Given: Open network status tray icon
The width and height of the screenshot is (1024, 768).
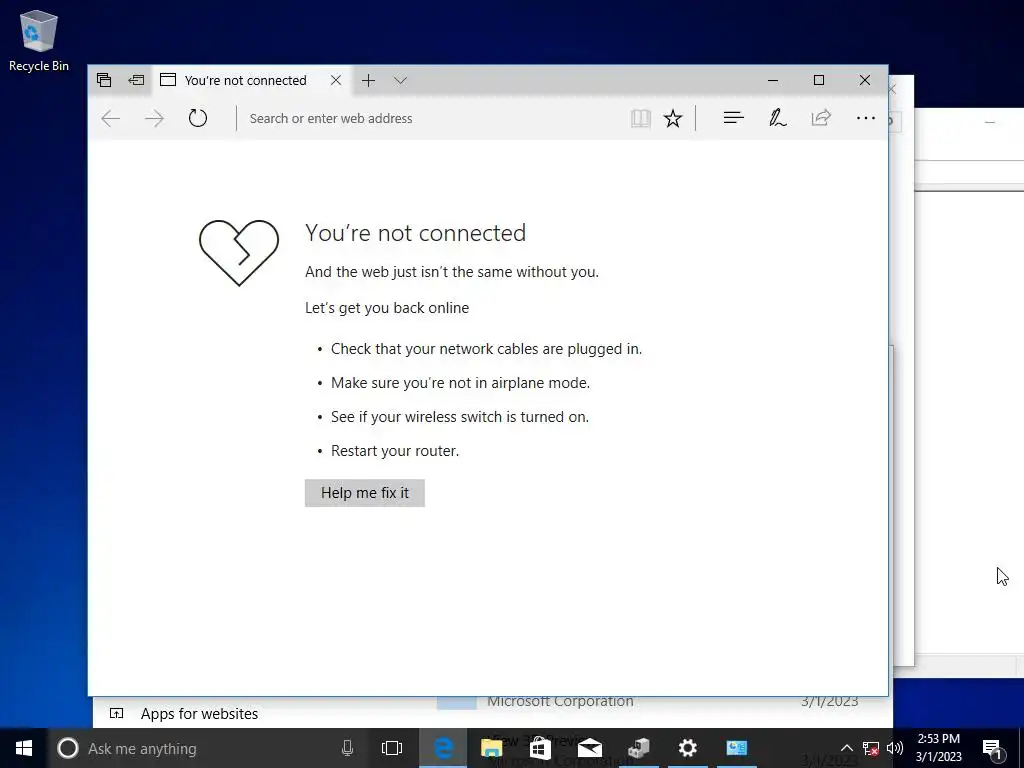Looking at the screenshot, I should 871,748.
